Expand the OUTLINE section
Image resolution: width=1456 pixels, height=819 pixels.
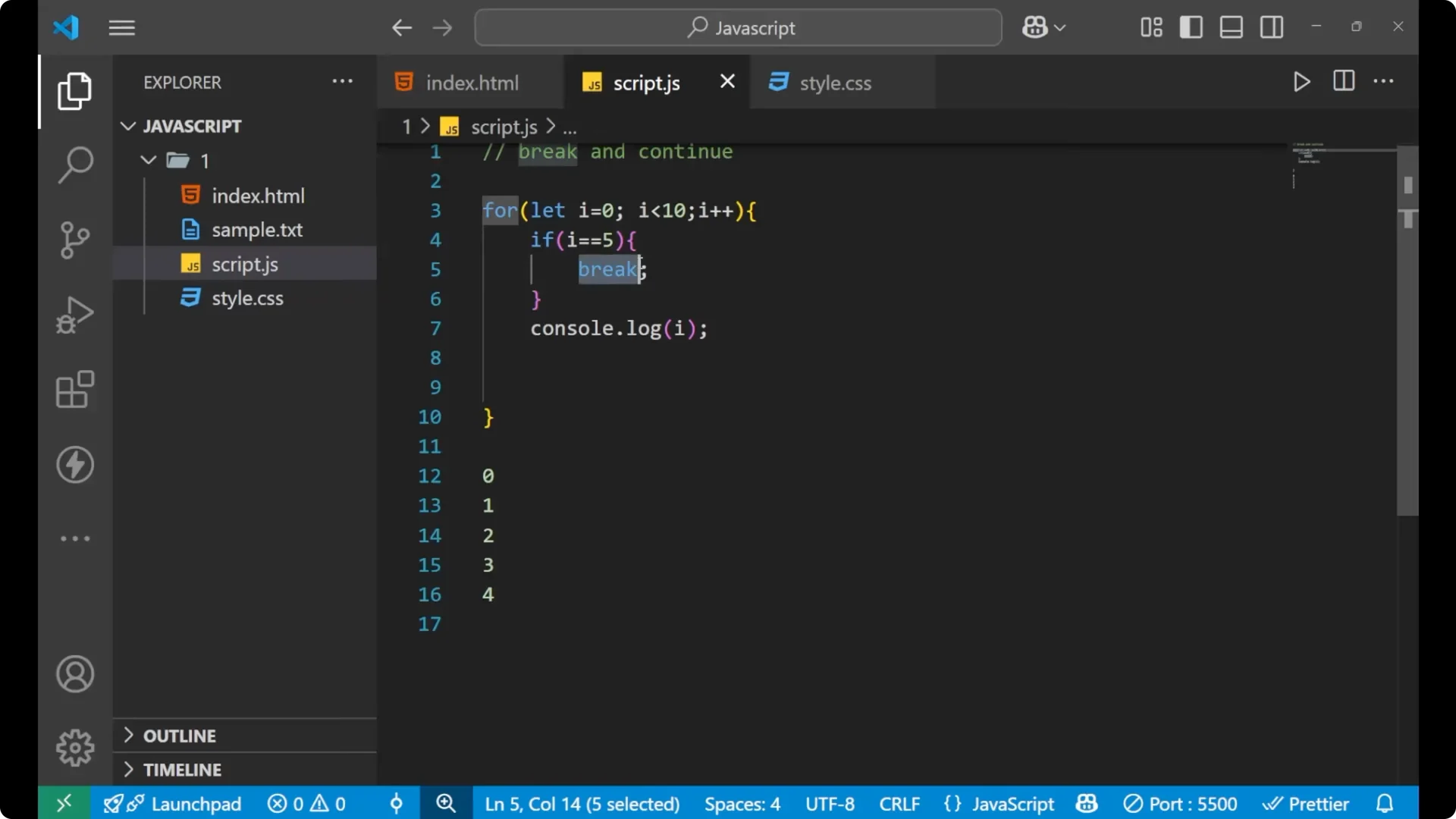click(180, 735)
